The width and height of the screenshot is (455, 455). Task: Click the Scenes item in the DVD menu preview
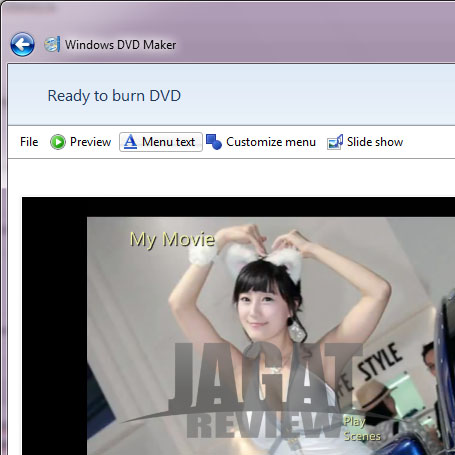(362, 436)
